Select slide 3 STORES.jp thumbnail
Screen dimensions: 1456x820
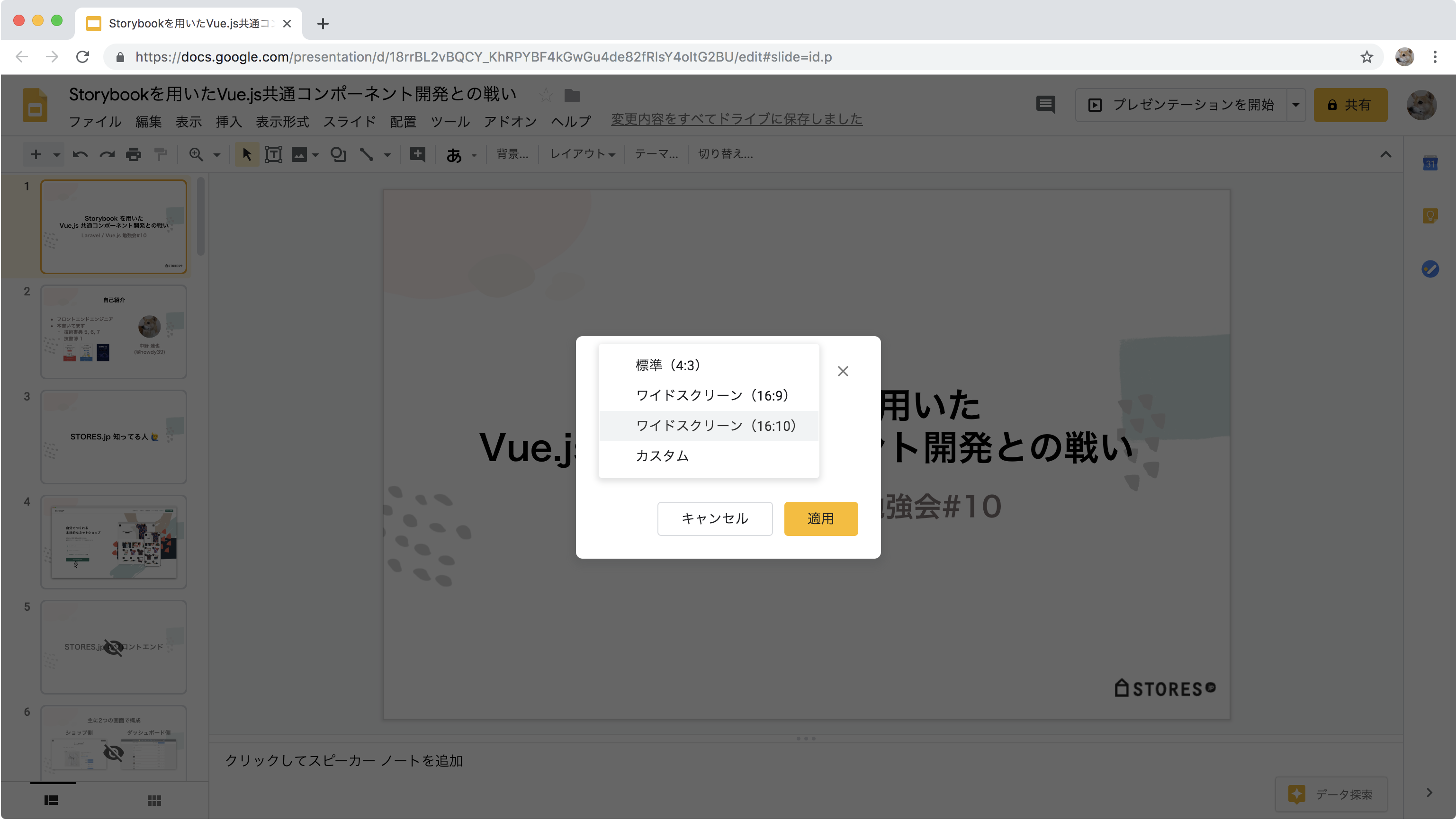point(114,437)
